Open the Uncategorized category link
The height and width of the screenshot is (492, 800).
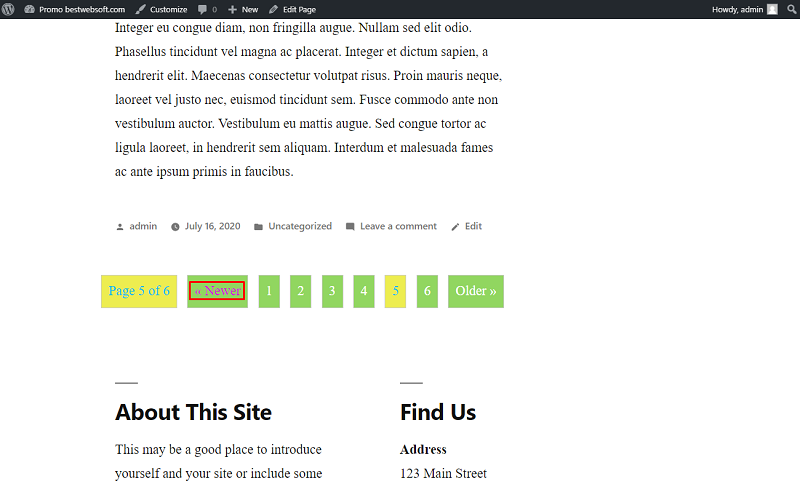[x=300, y=226]
